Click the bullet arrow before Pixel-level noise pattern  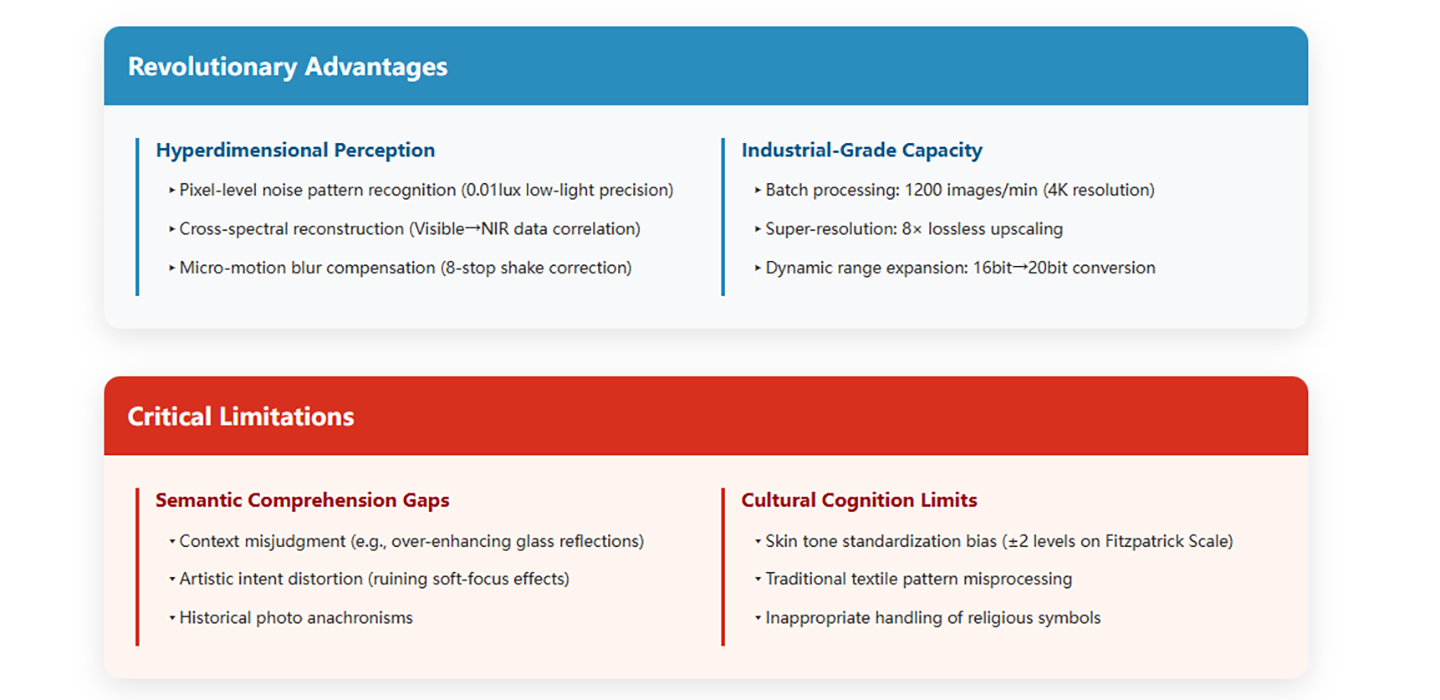172,190
